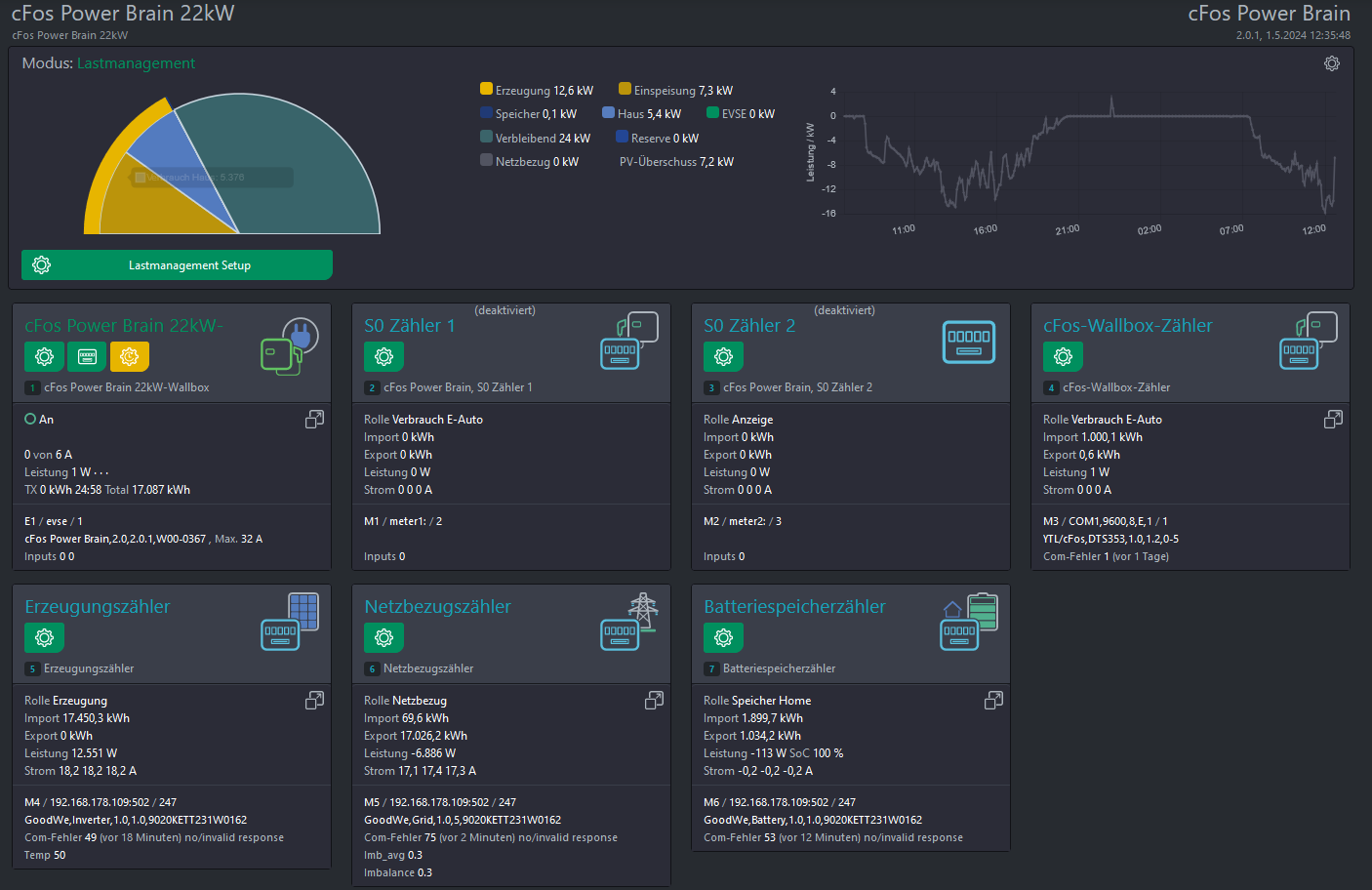This screenshot has width=1372, height=890.
Task: Open Erzeugungszähler gear settings
Action: pyautogui.click(x=44, y=638)
